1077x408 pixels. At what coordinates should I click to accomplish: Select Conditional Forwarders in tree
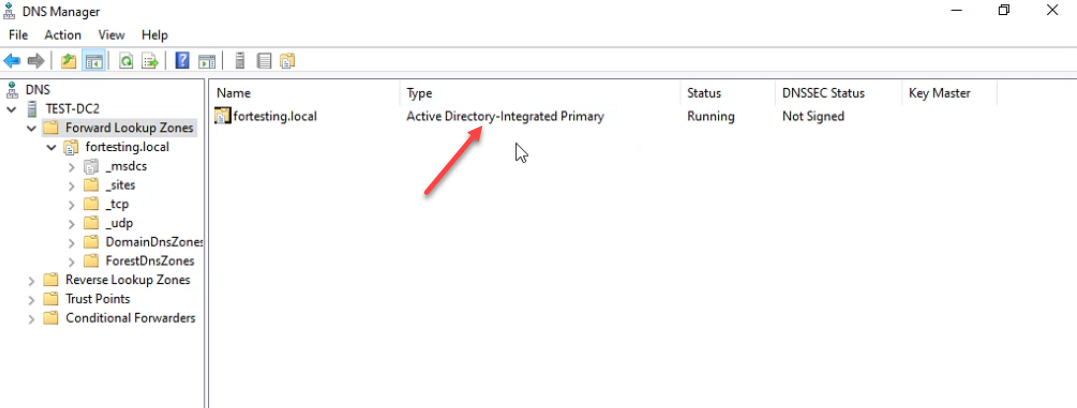131,318
